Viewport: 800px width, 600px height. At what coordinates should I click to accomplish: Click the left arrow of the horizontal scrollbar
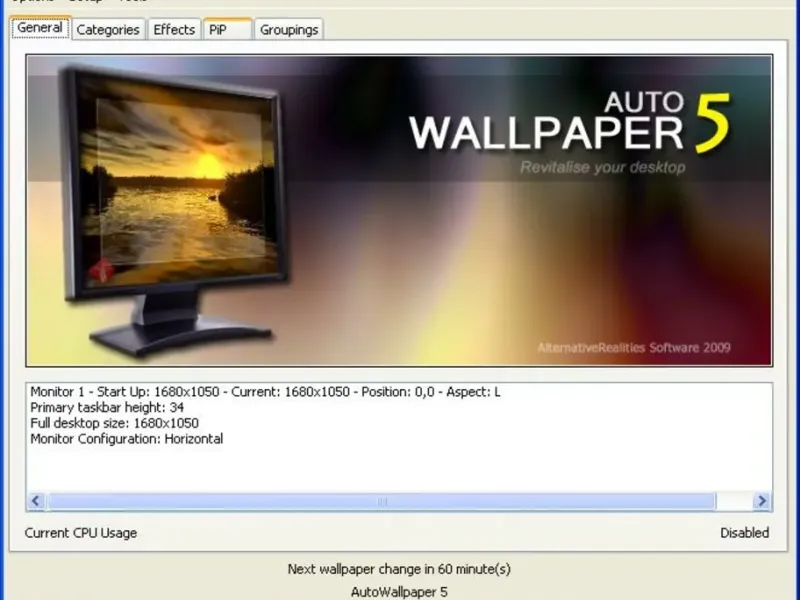point(36,501)
